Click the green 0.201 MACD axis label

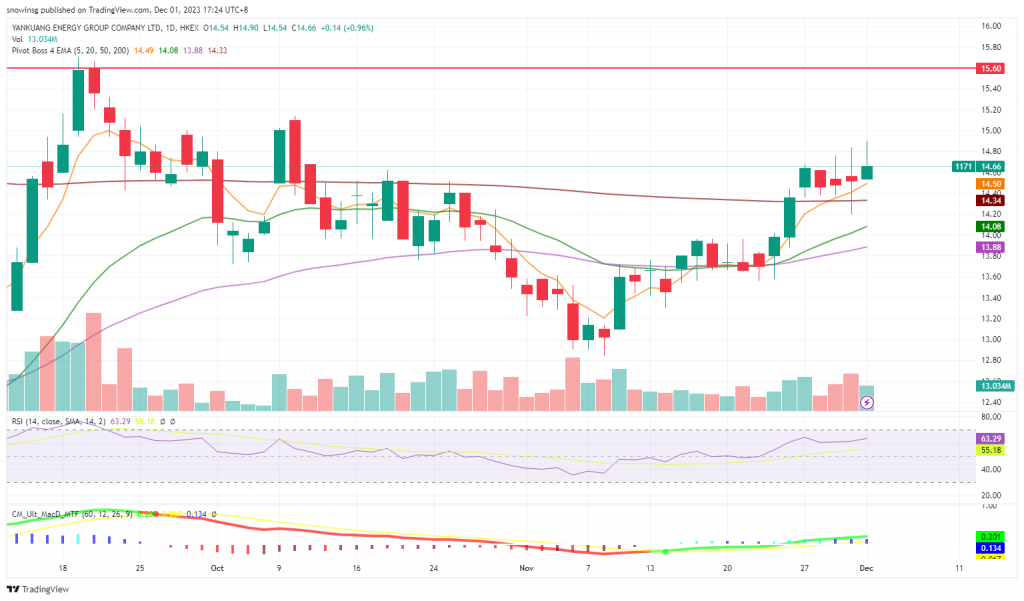pos(991,537)
